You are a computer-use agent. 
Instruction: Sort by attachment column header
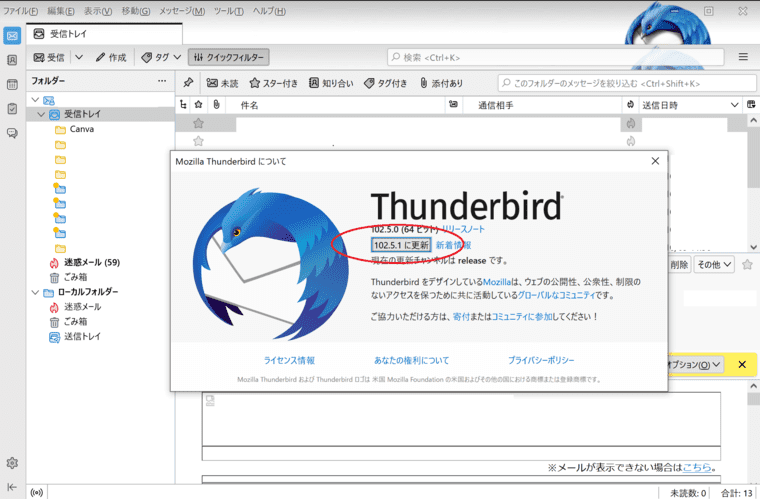[216, 105]
